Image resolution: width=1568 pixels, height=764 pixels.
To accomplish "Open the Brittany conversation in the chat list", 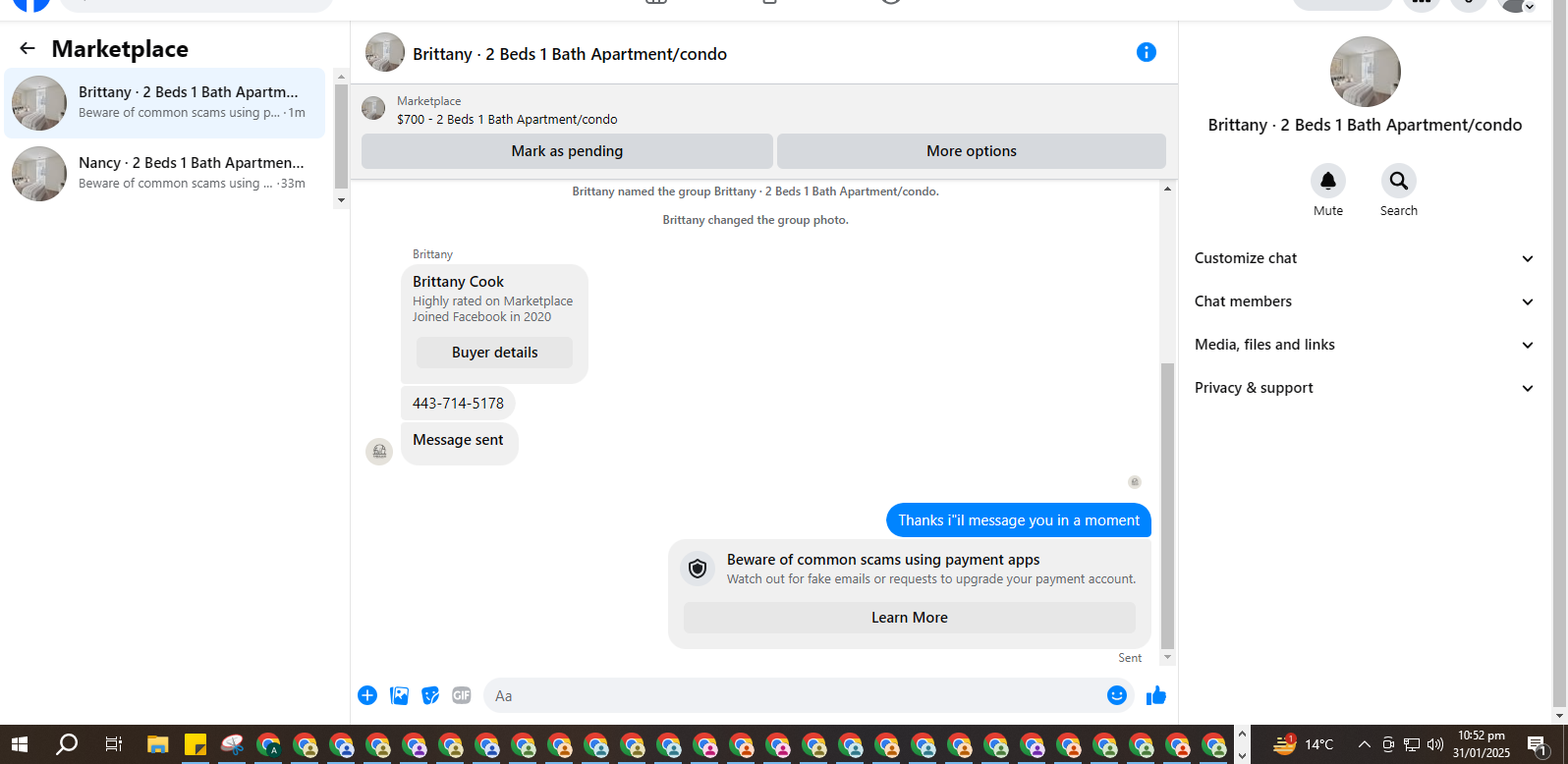I will tap(165, 102).
